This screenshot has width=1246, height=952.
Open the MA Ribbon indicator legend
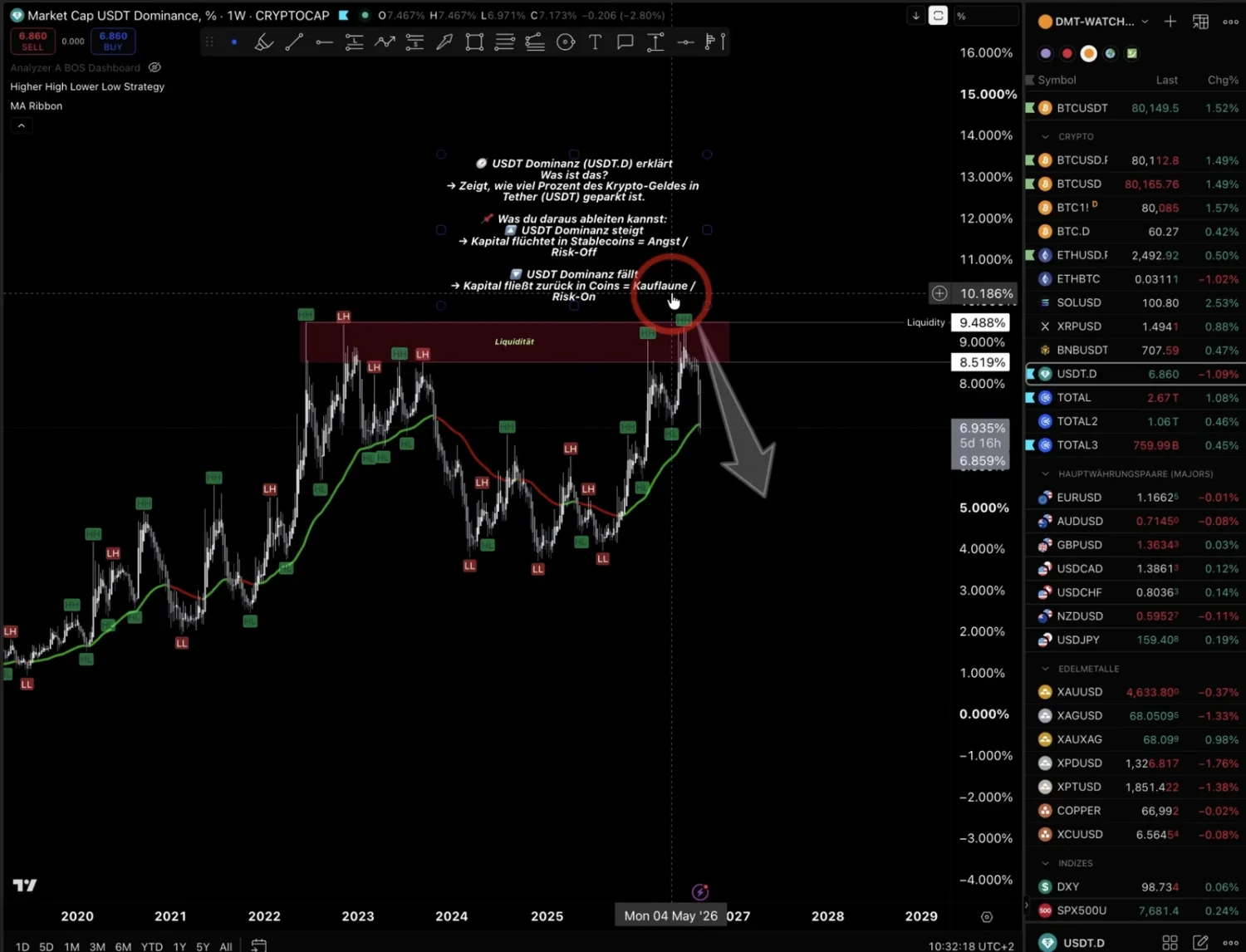point(37,106)
